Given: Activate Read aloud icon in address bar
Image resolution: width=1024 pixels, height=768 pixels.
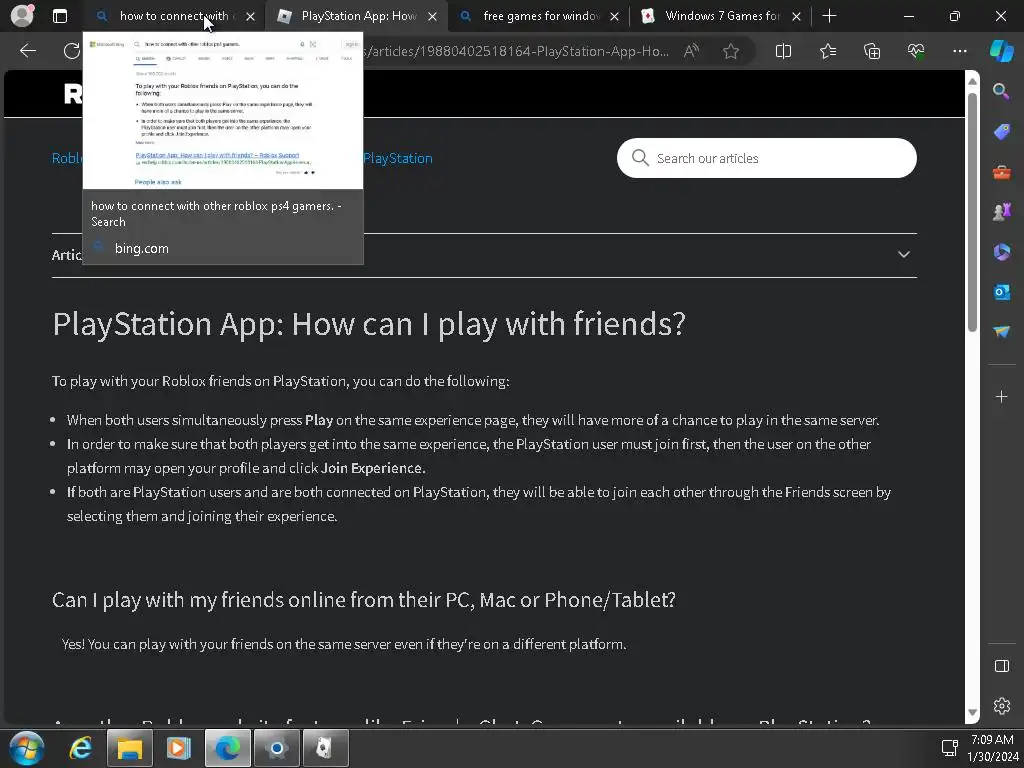Looking at the screenshot, I should click(x=691, y=51).
